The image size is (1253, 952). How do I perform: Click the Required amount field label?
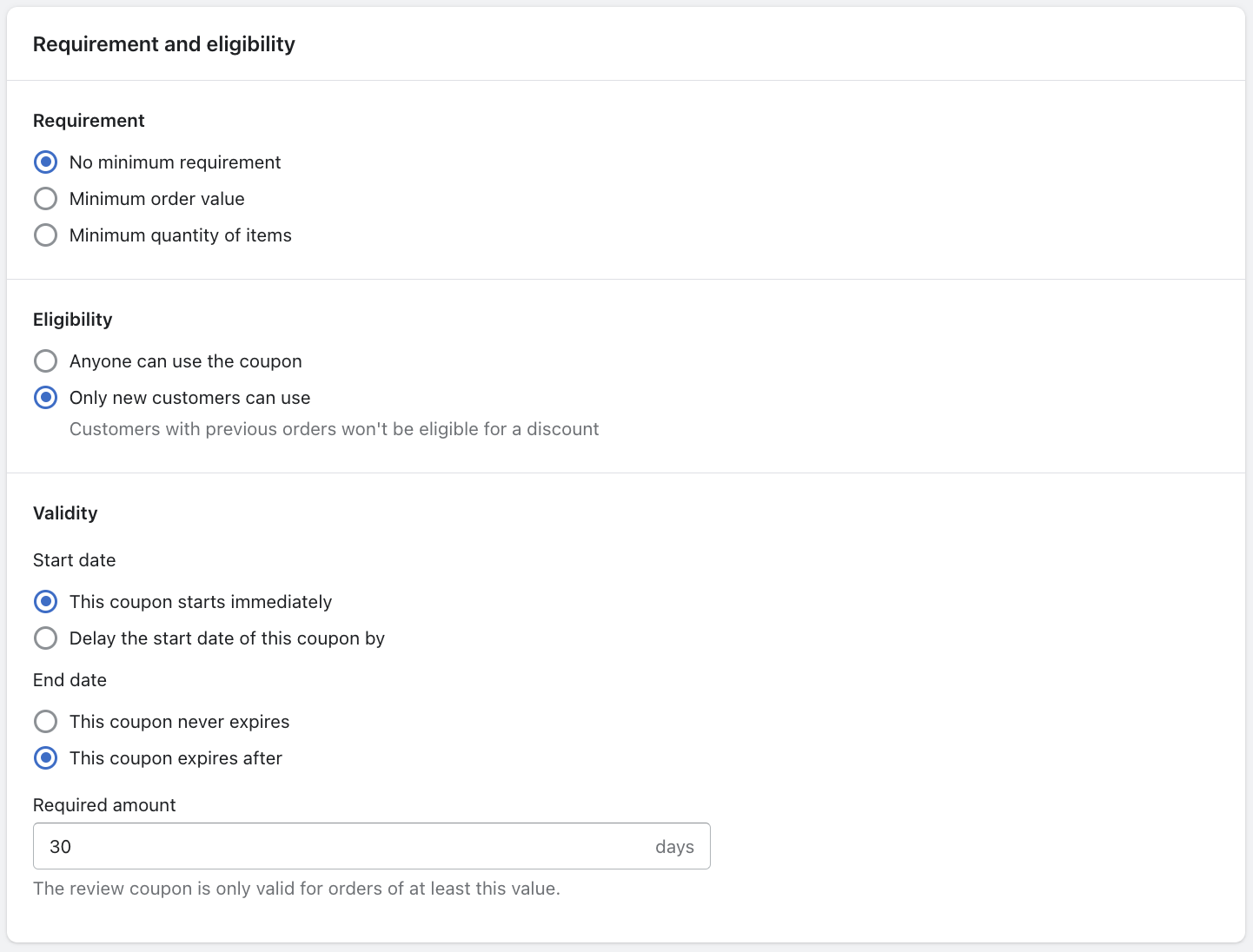[104, 805]
